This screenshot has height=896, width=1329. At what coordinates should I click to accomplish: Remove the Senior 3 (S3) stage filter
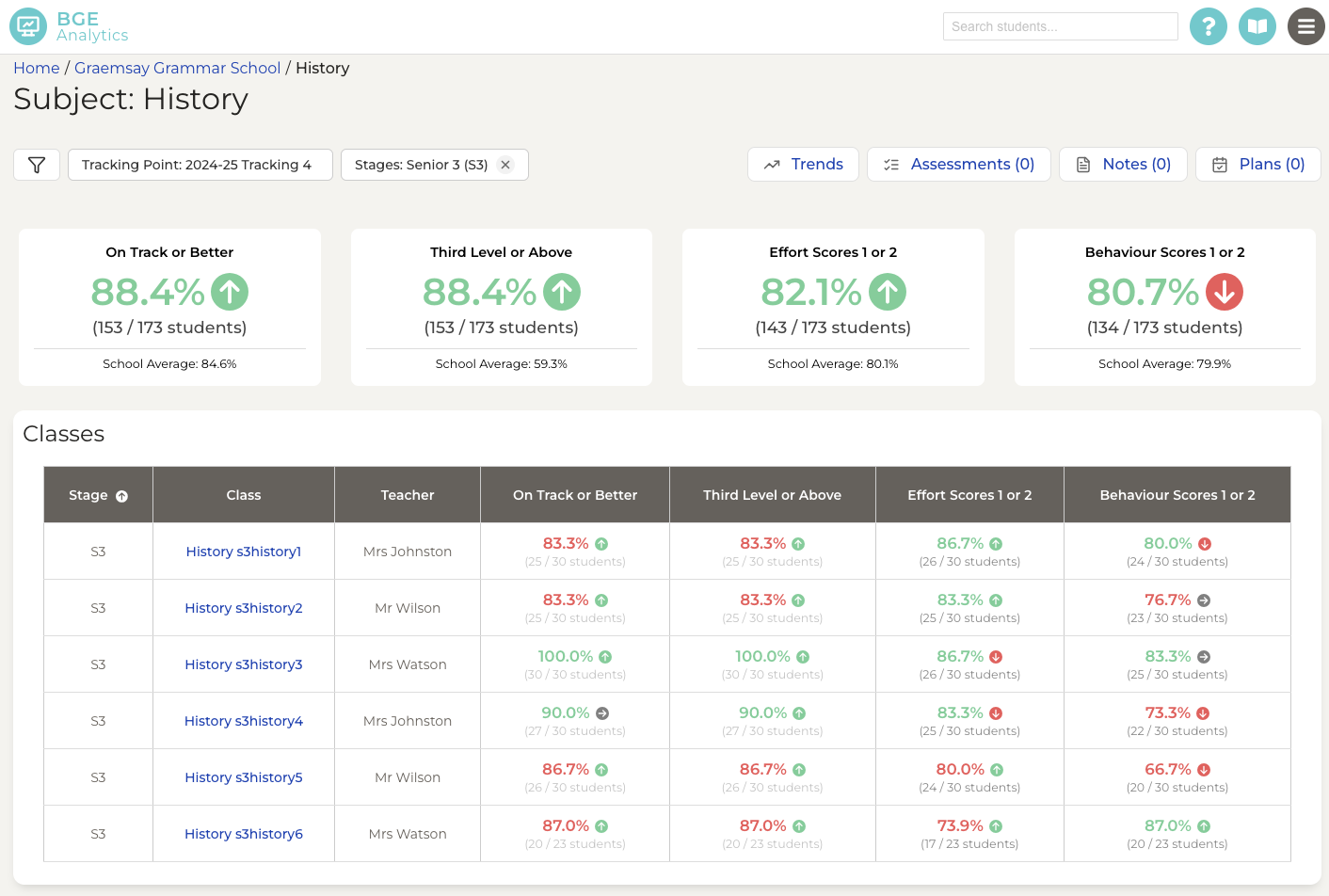[x=505, y=164]
